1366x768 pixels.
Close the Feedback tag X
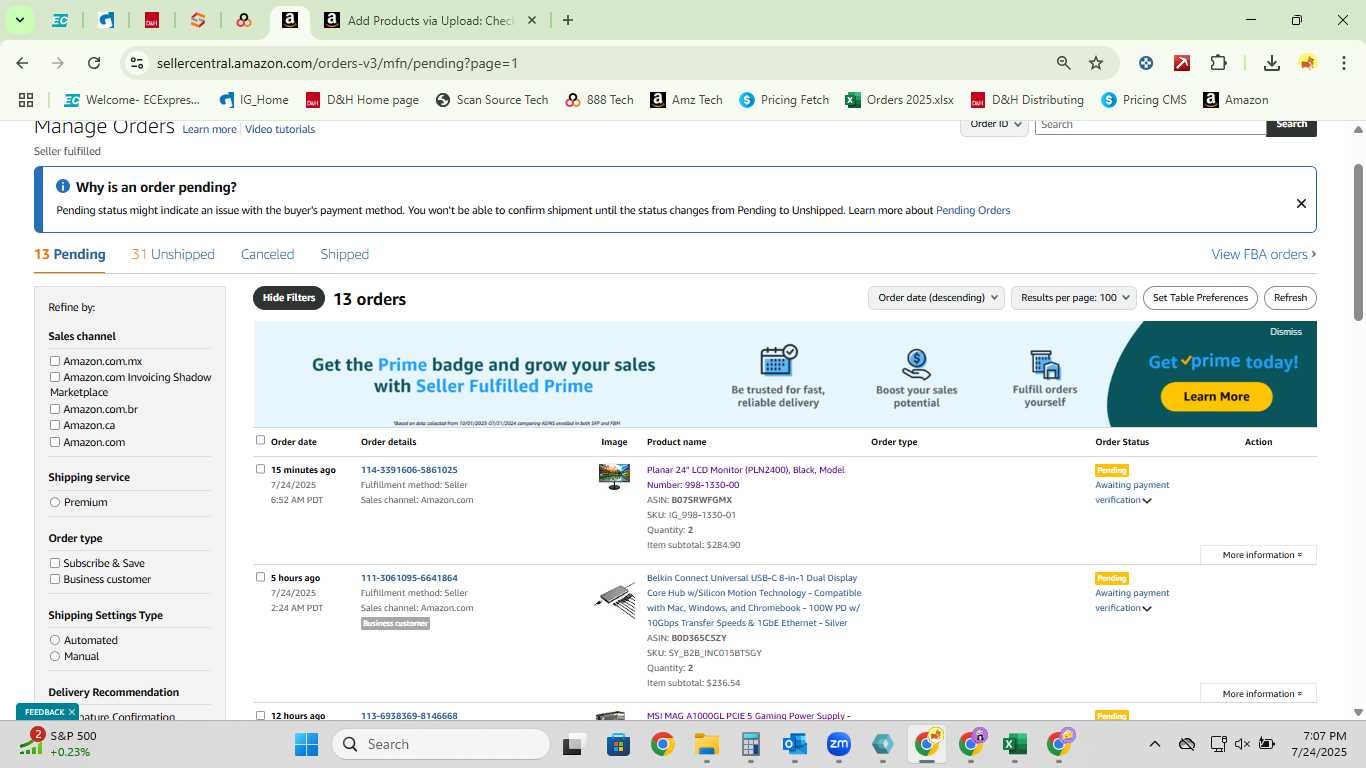[72, 712]
